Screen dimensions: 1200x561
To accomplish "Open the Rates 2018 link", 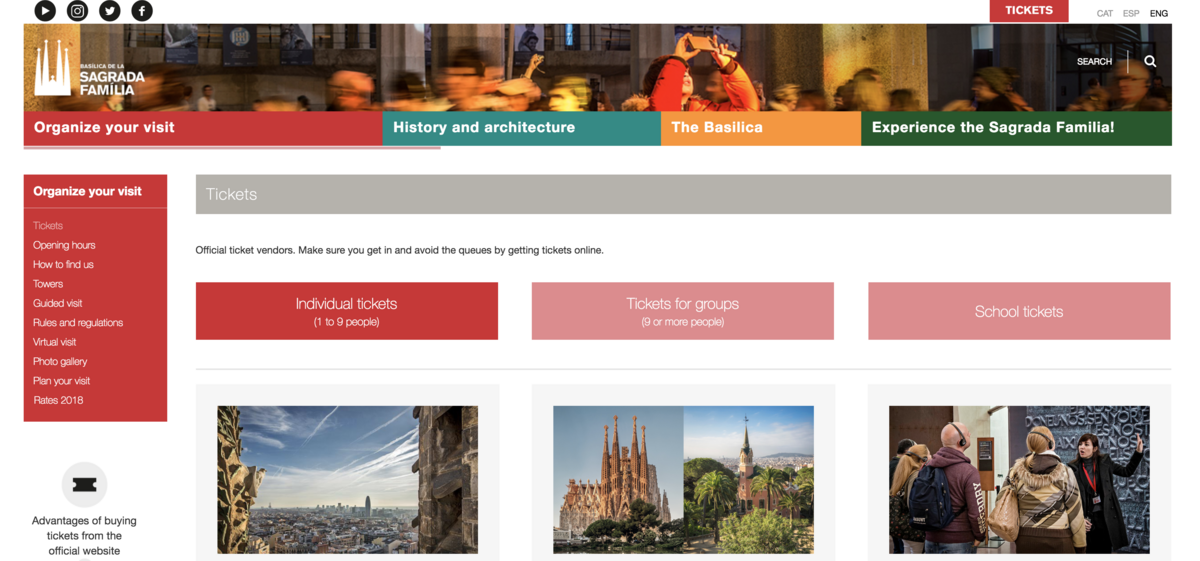I will click(x=58, y=400).
